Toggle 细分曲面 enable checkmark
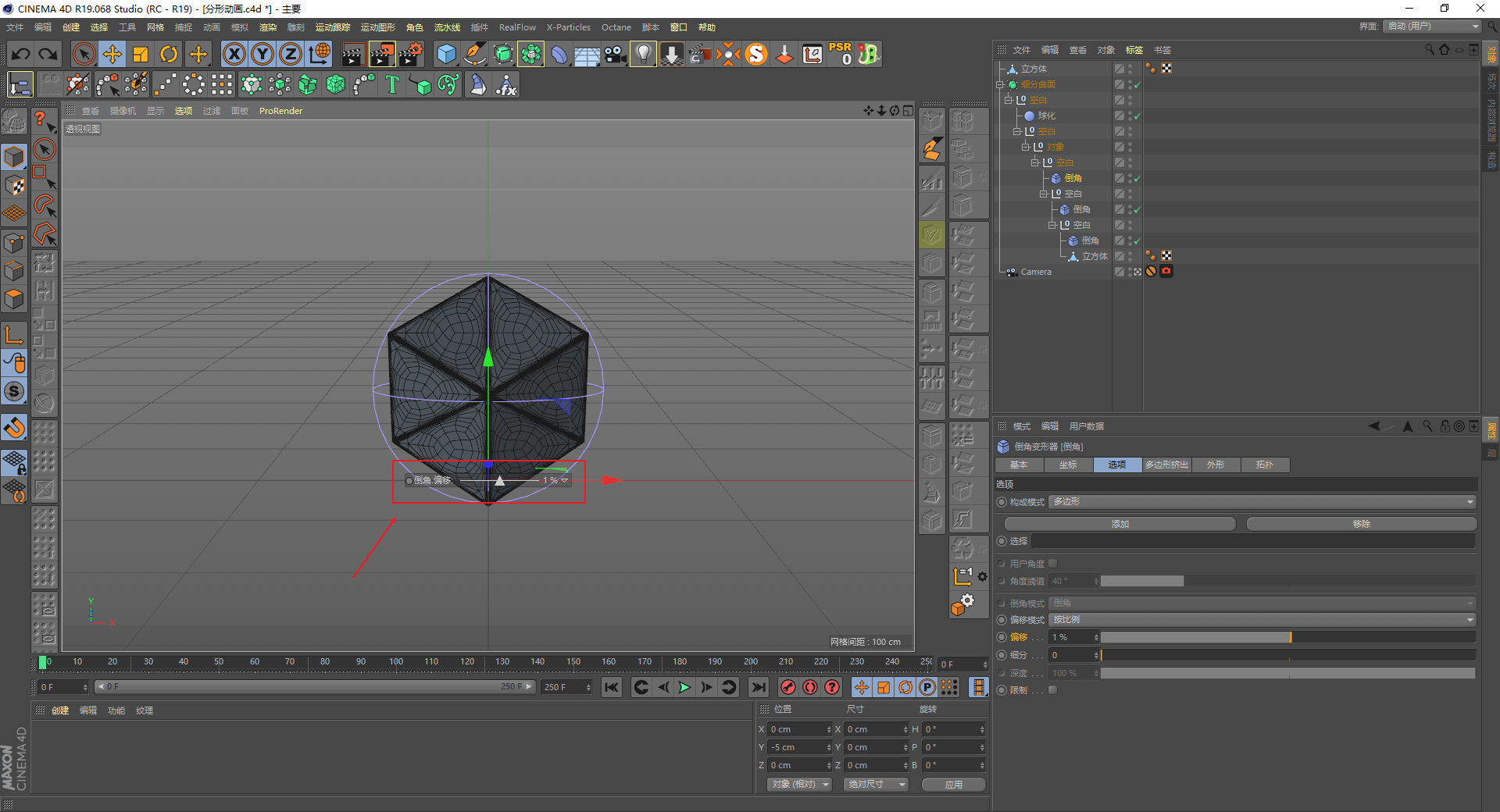The width and height of the screenshot is (1500, 812). click(1137, 84)
